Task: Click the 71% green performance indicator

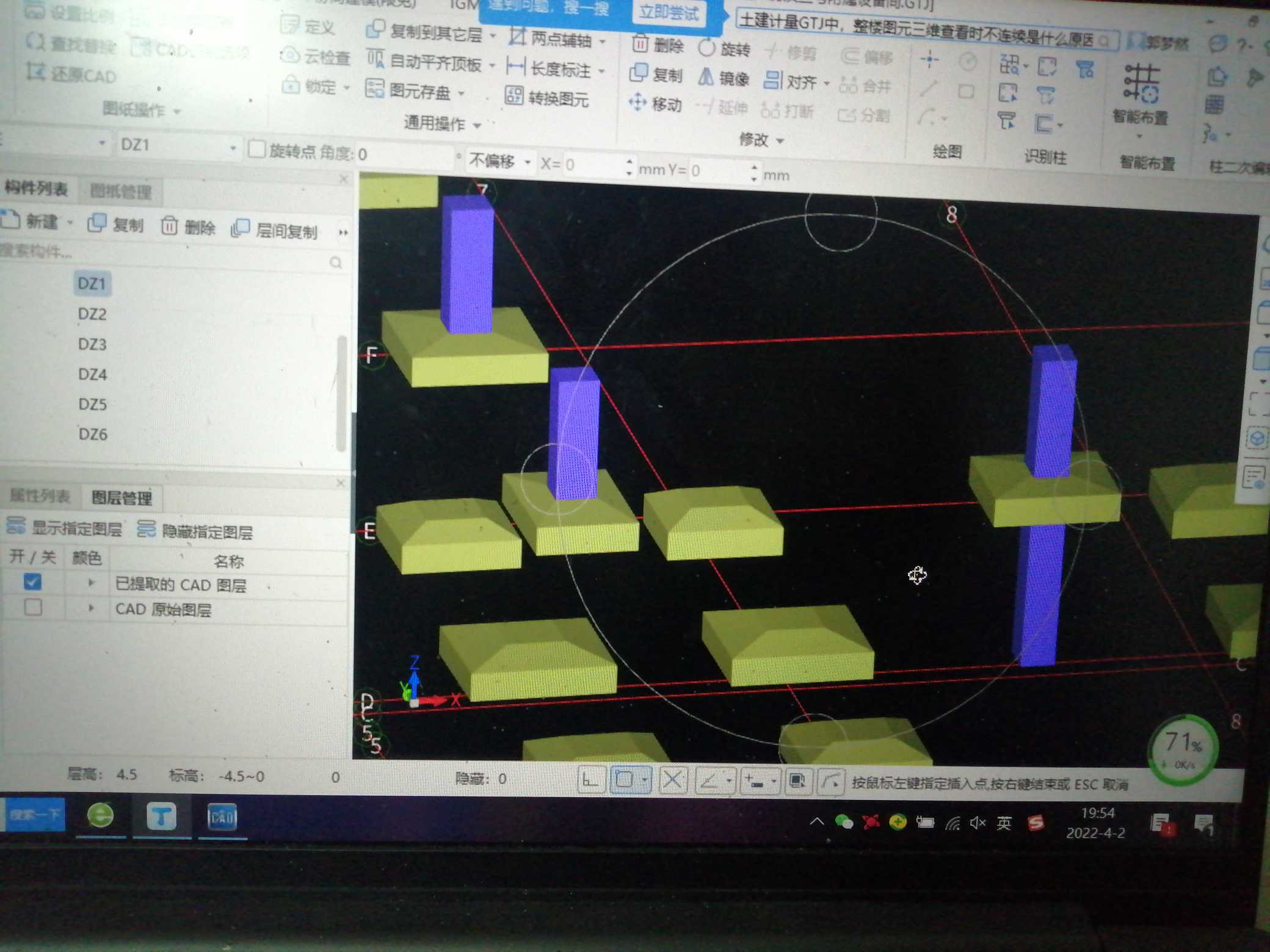Action: [x=1183, y=749]
